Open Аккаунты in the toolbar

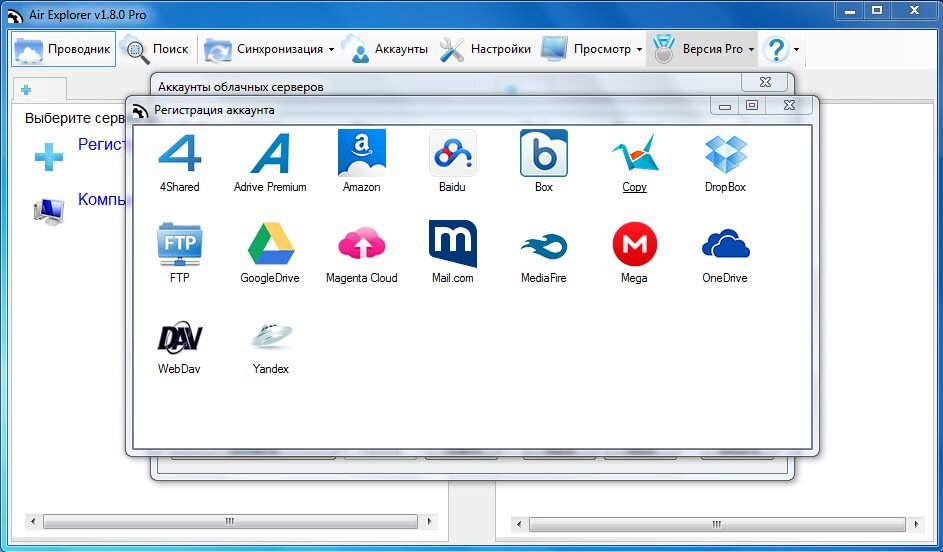385,49
